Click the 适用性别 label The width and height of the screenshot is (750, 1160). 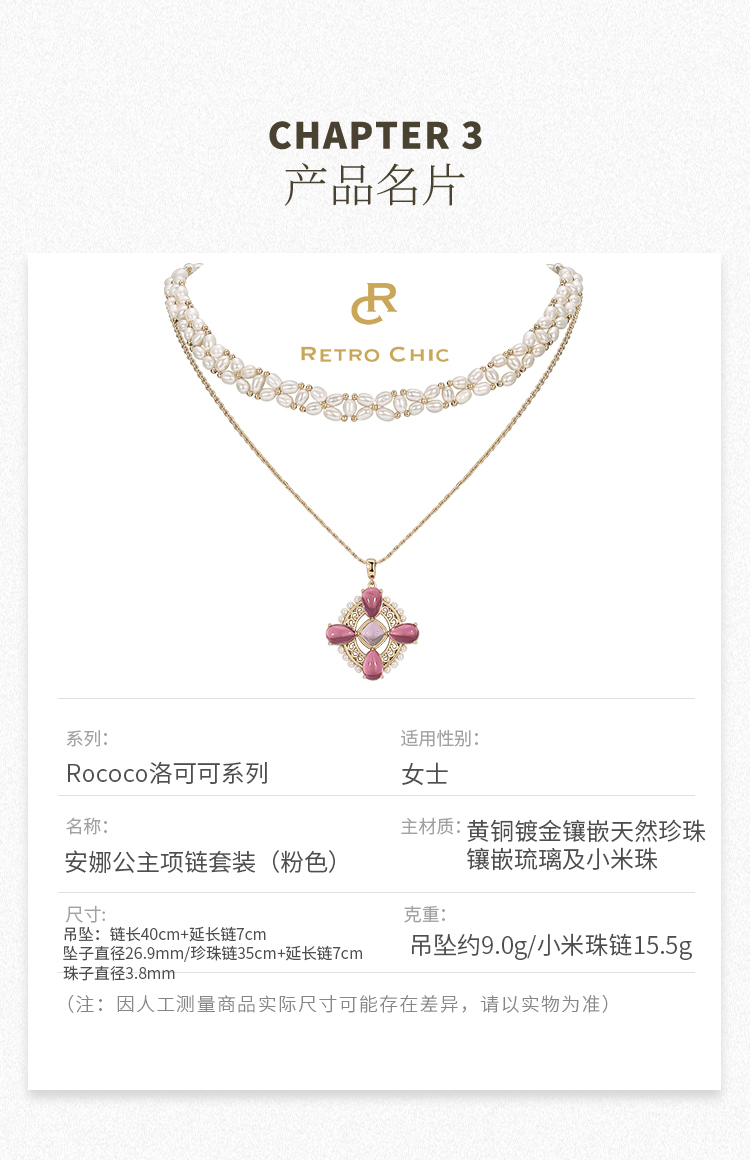[x=440, y=738]
